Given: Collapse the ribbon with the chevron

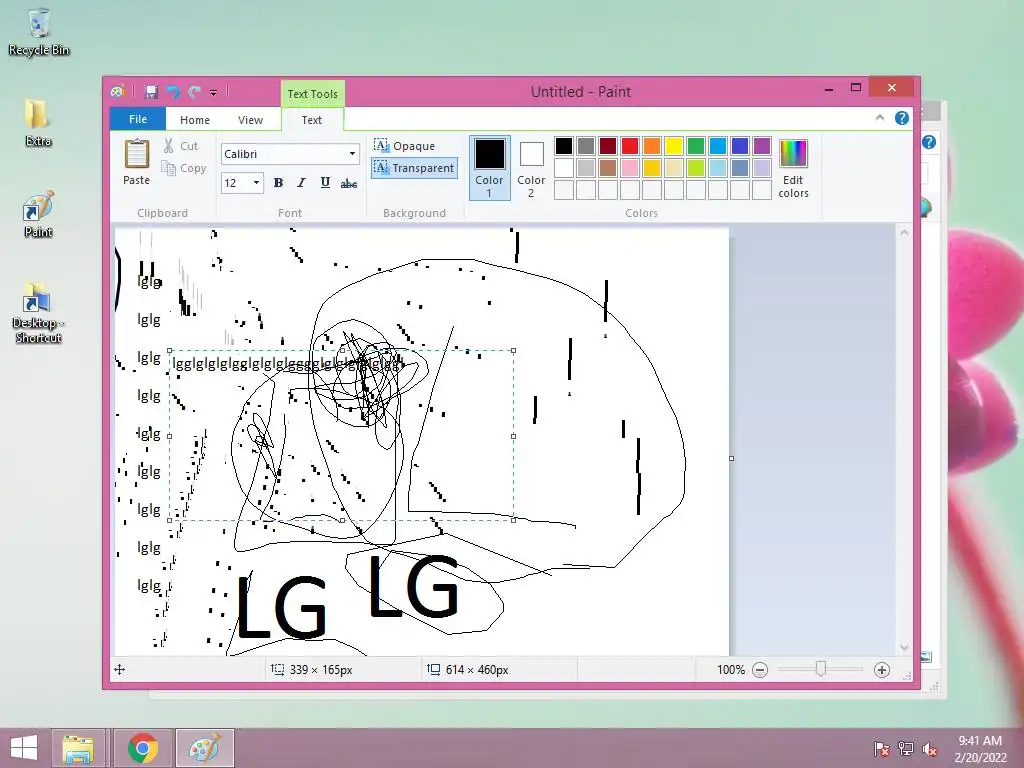Looking at the screenshot, I should click(x=880, y=118).
